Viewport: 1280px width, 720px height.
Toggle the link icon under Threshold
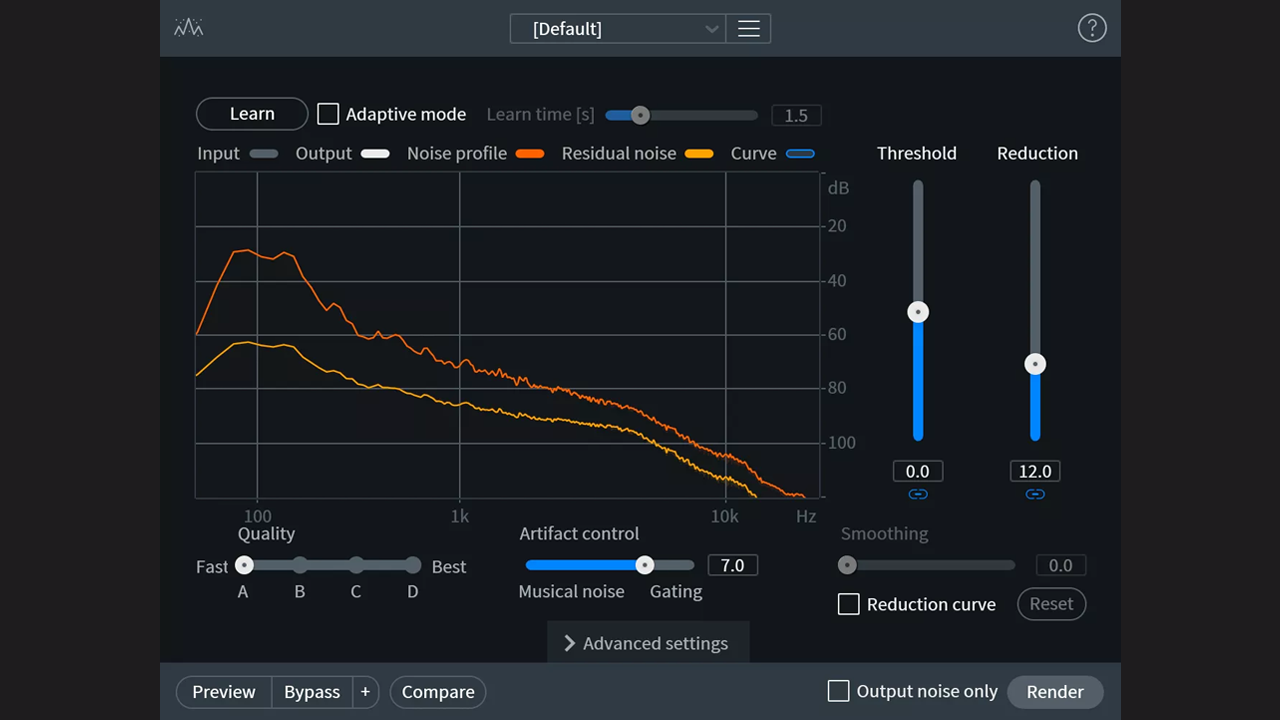click(918, 494)
